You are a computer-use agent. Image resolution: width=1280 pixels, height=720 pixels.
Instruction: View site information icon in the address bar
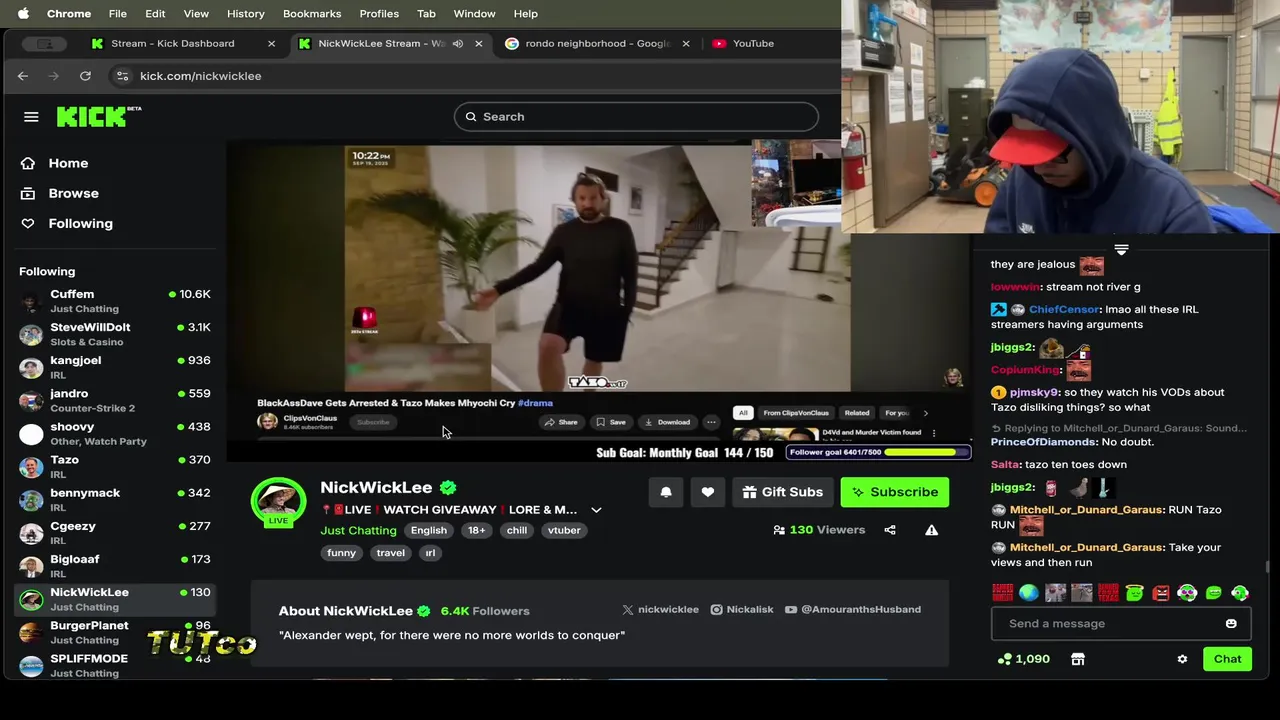[122, 76]
